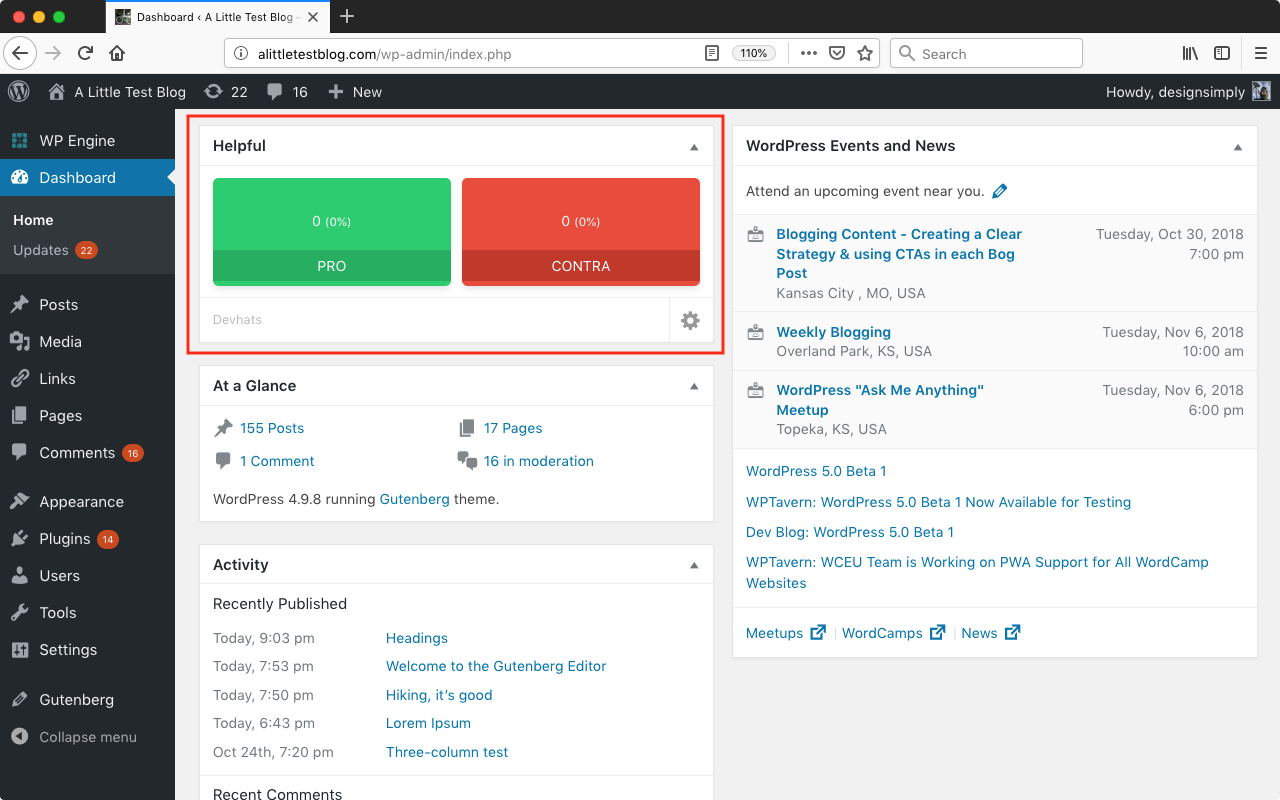This screenshot has height=800, width=1280.
Task: Toggle reader view icon
Action: [x=712, y=53]
